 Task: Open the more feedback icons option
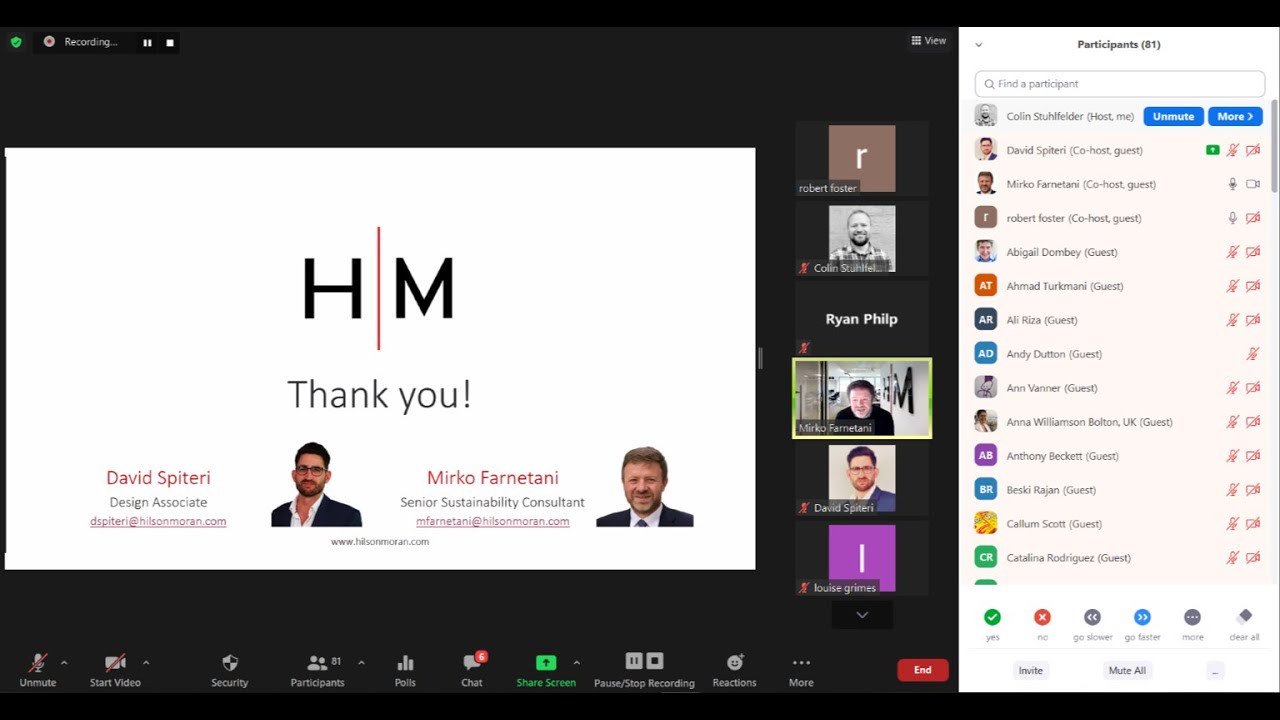(x=1192, y=617)
